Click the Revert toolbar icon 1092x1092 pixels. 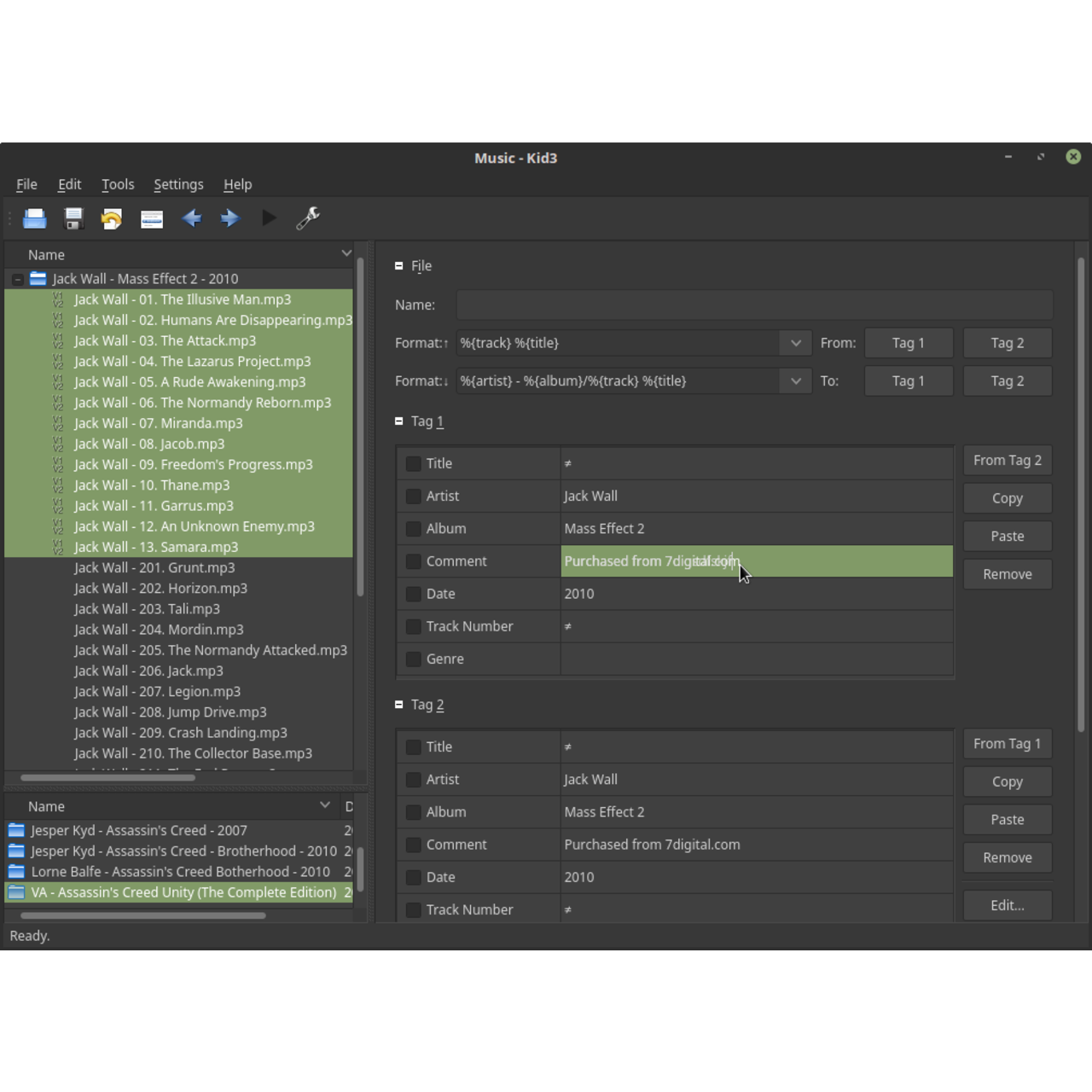pos(112,218)
